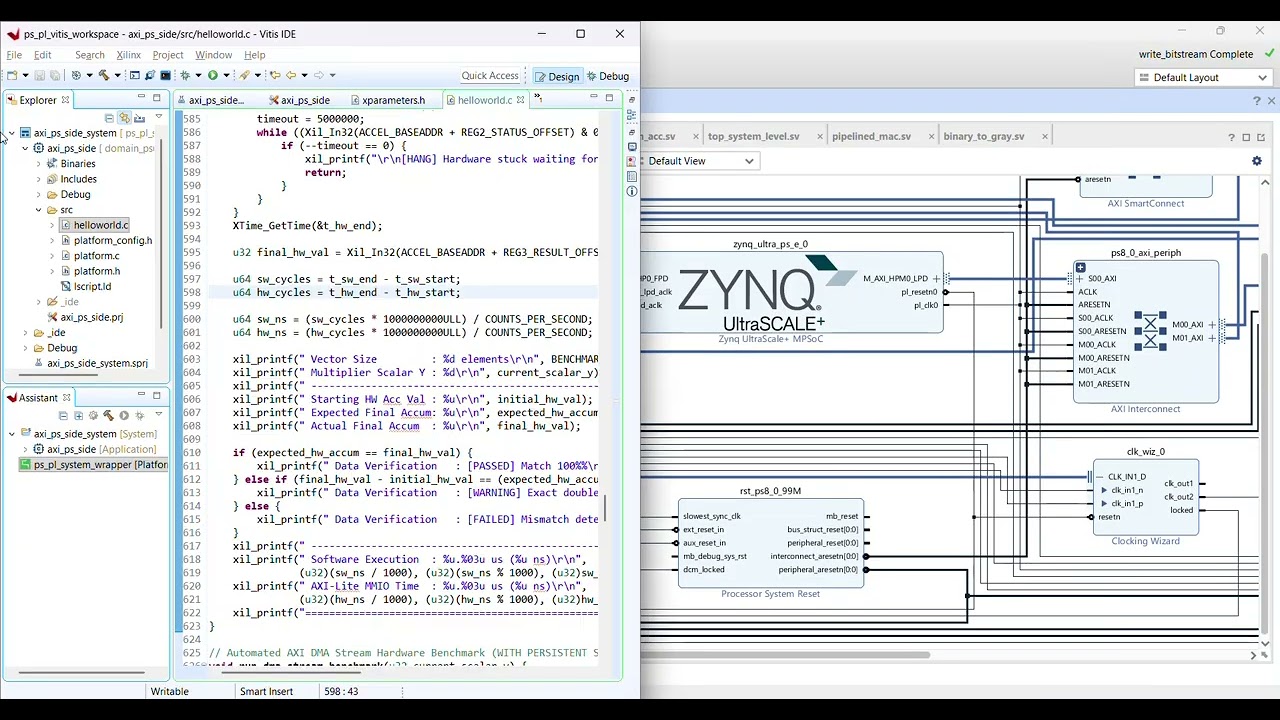
Task: Click the Vivado diagram horizontal scrollbar
Action: [x=785, y=655]
